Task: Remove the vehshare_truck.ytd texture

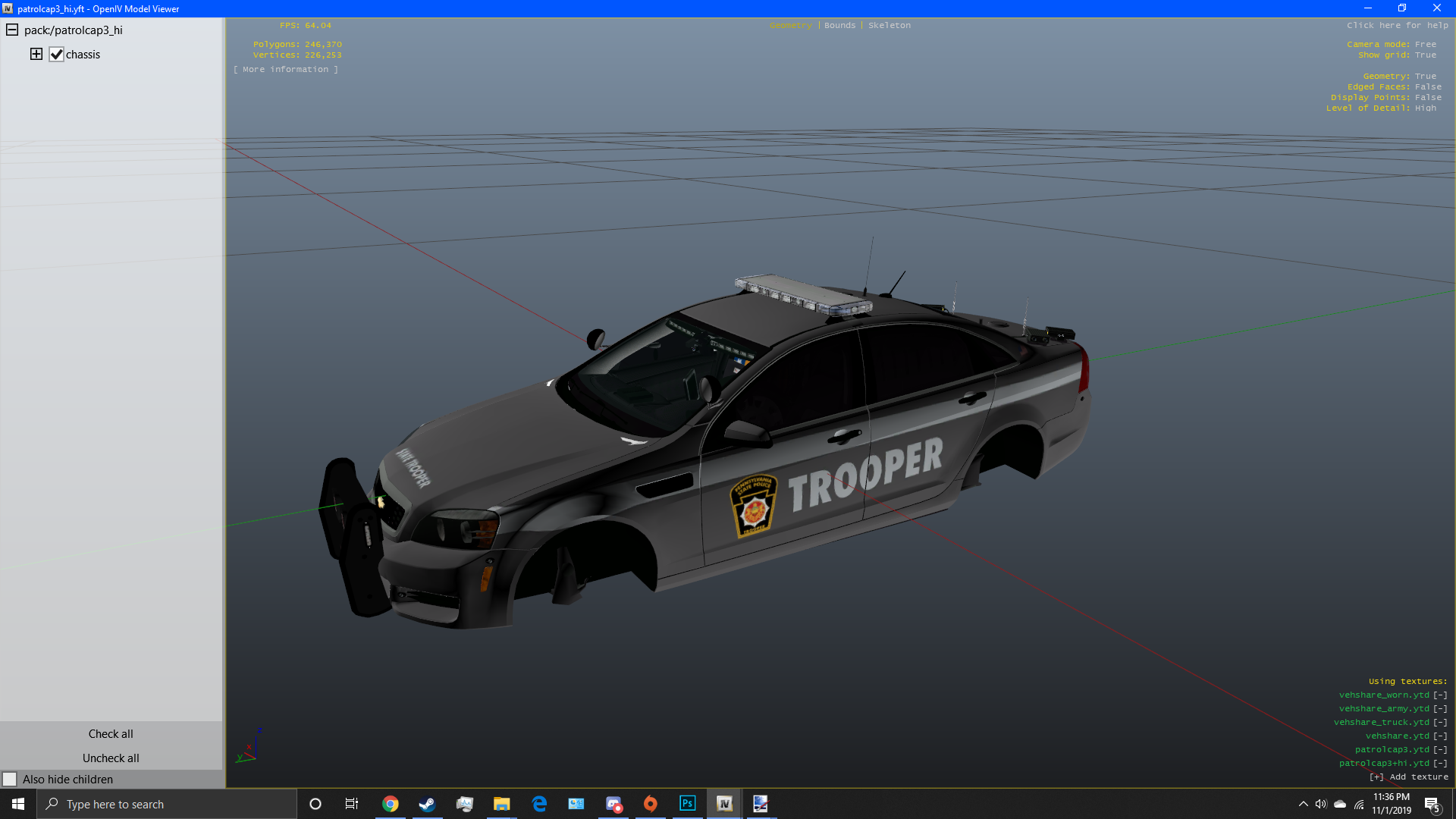Action: [1440, 722]
